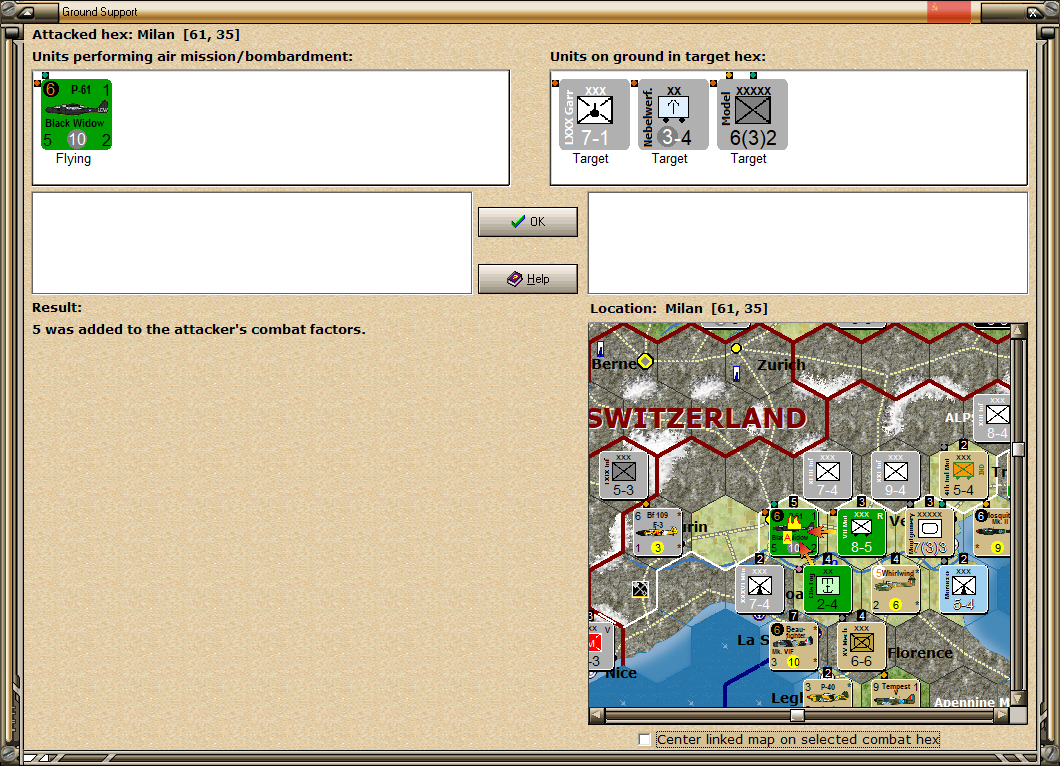This screenshot has width=1060, height=766.
Task: Select the LXXX Garr 7-1 target unit
Action: tap(594, 114)
